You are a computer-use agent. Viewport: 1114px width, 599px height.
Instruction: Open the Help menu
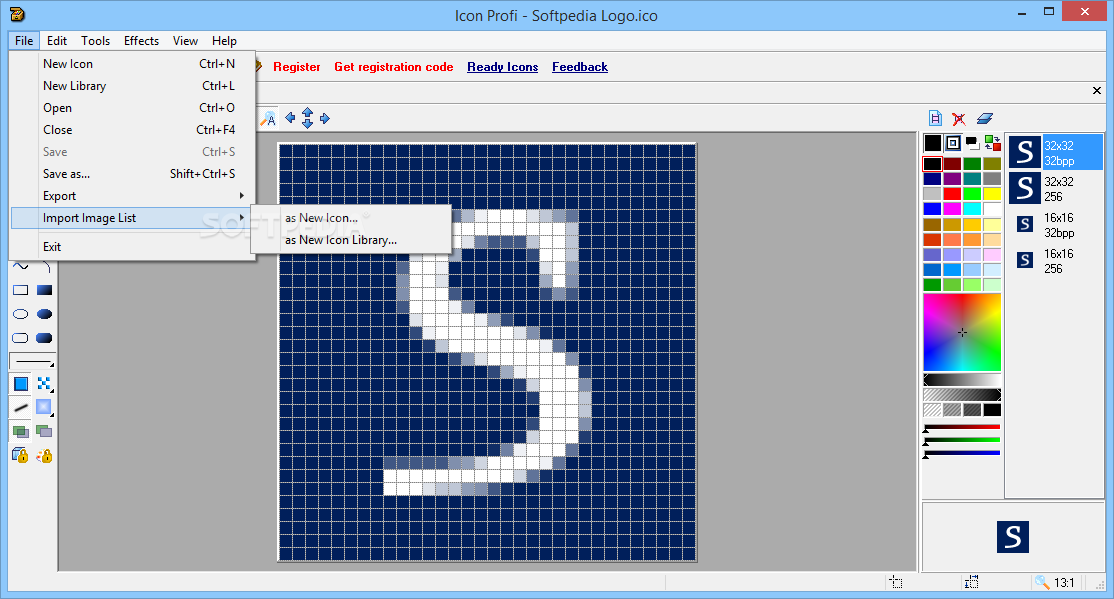click(x=224, y=41)
